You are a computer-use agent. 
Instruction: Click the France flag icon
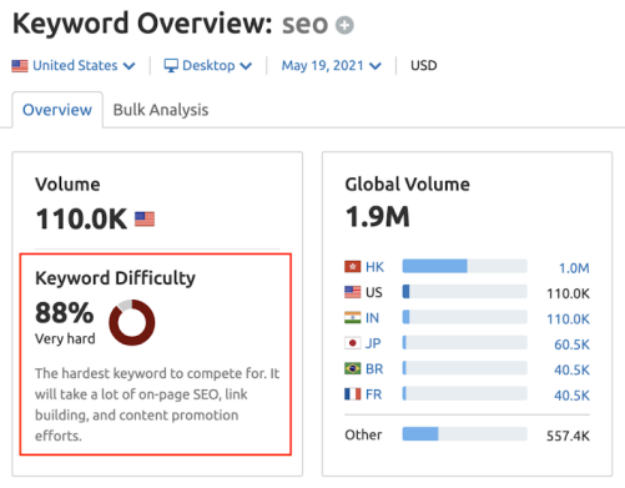(x=352, y=394)
